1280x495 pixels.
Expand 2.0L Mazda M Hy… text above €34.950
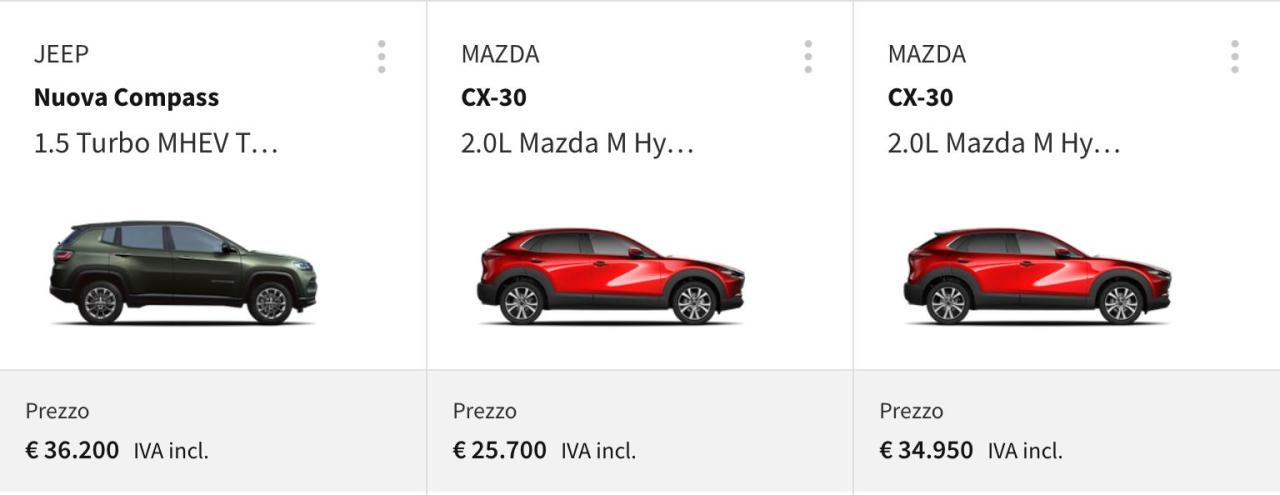[1004, 144]
